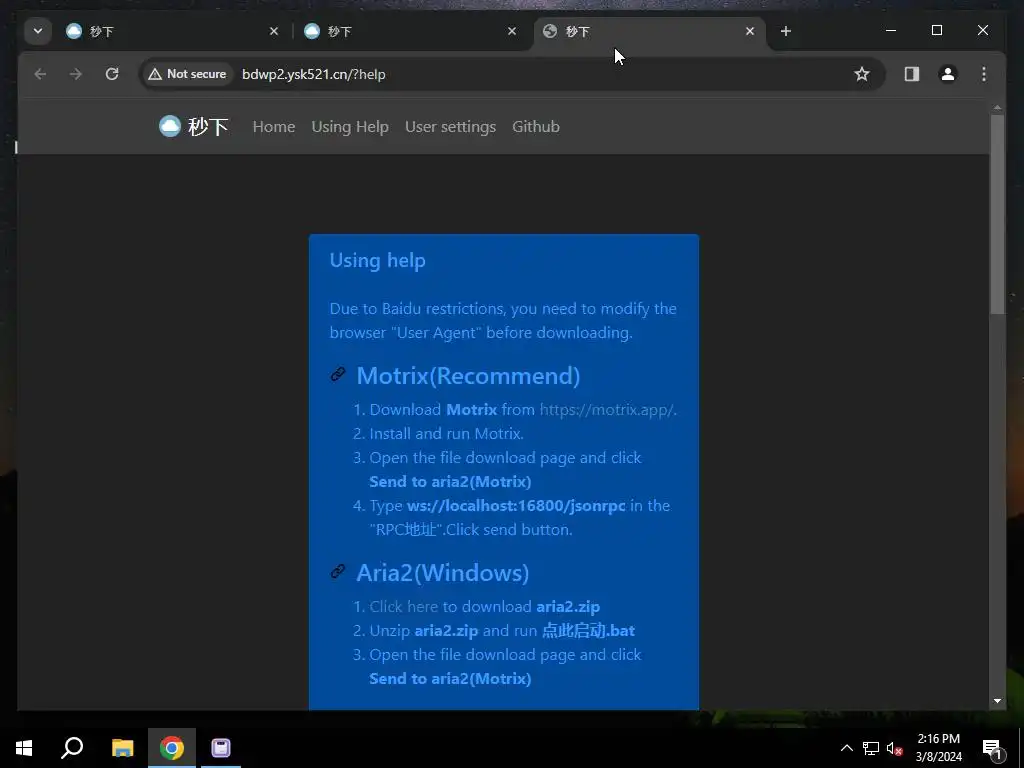Screen dimensions: 1024x768
Task: Reload the current page
Action: point(112,74)
